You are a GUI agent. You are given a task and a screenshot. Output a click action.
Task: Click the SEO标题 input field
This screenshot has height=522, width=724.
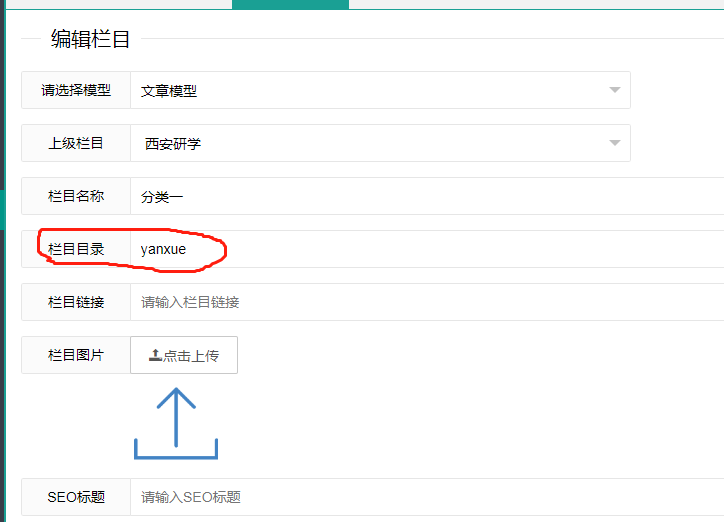click(427, 497)
